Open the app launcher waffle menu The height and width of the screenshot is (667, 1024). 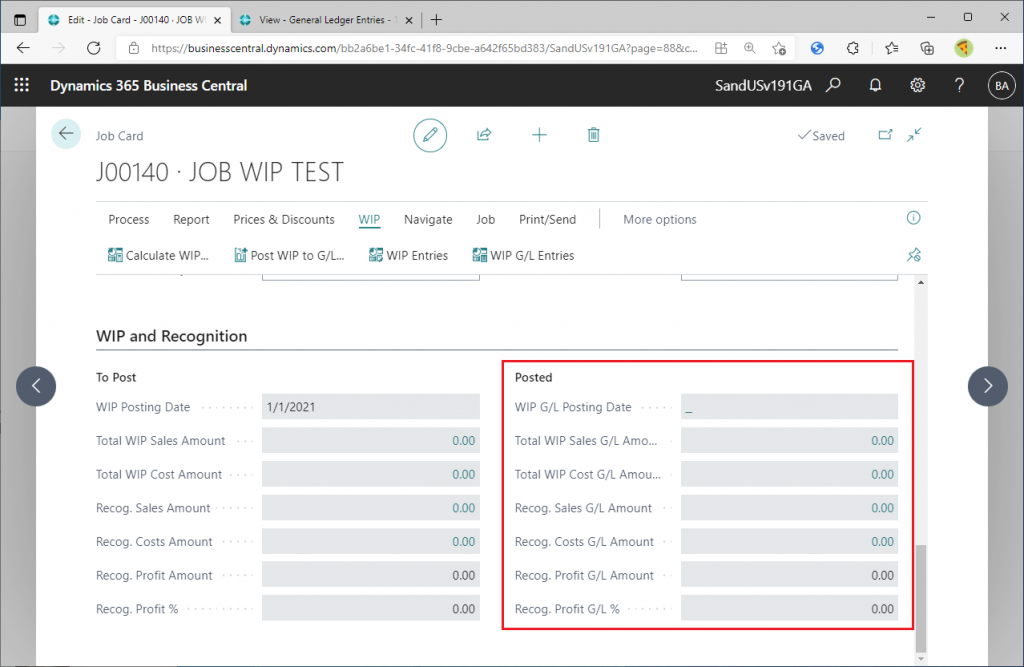coord(22,85)
